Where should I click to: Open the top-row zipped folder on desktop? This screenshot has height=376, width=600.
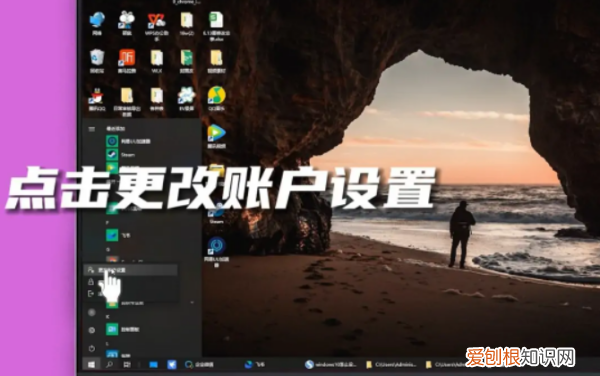[x=186, y=23]
